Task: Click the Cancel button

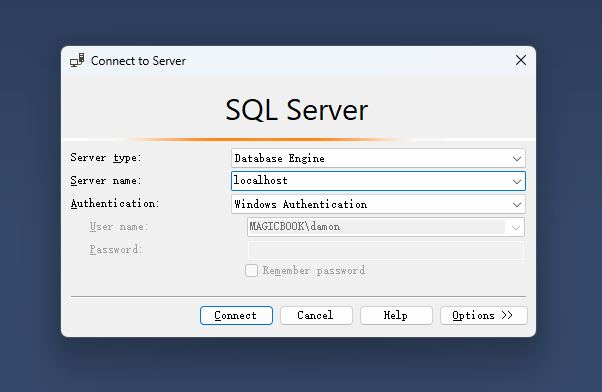Action: click(x=316, y=315)
